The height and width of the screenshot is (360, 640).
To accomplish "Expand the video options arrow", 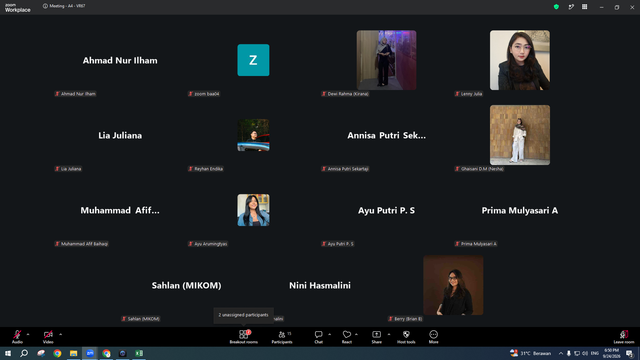I will (x=60, y=334).
